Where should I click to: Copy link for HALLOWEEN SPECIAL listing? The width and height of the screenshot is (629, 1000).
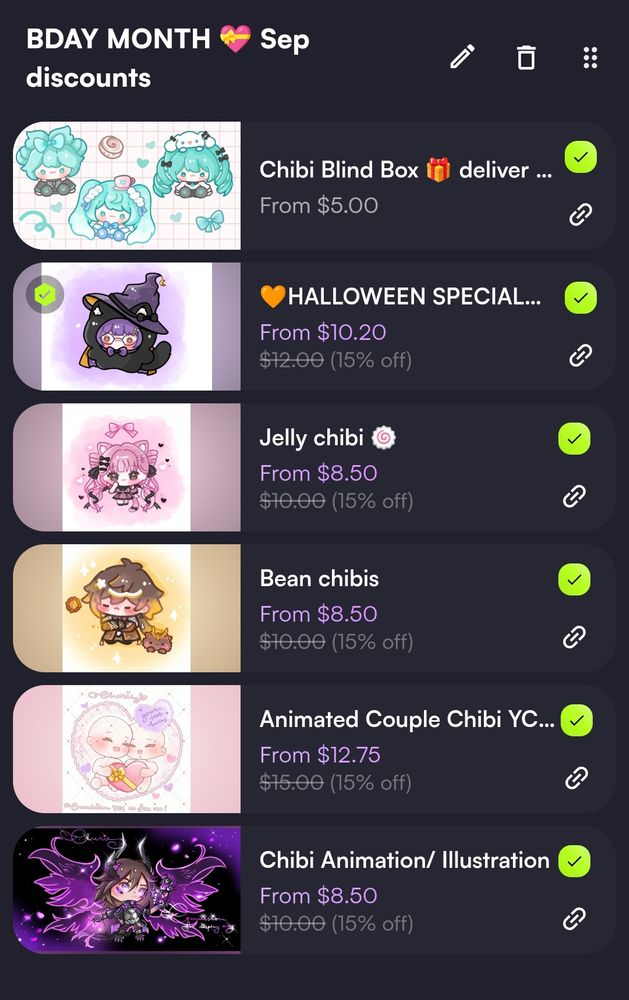[x=580, y=355]
